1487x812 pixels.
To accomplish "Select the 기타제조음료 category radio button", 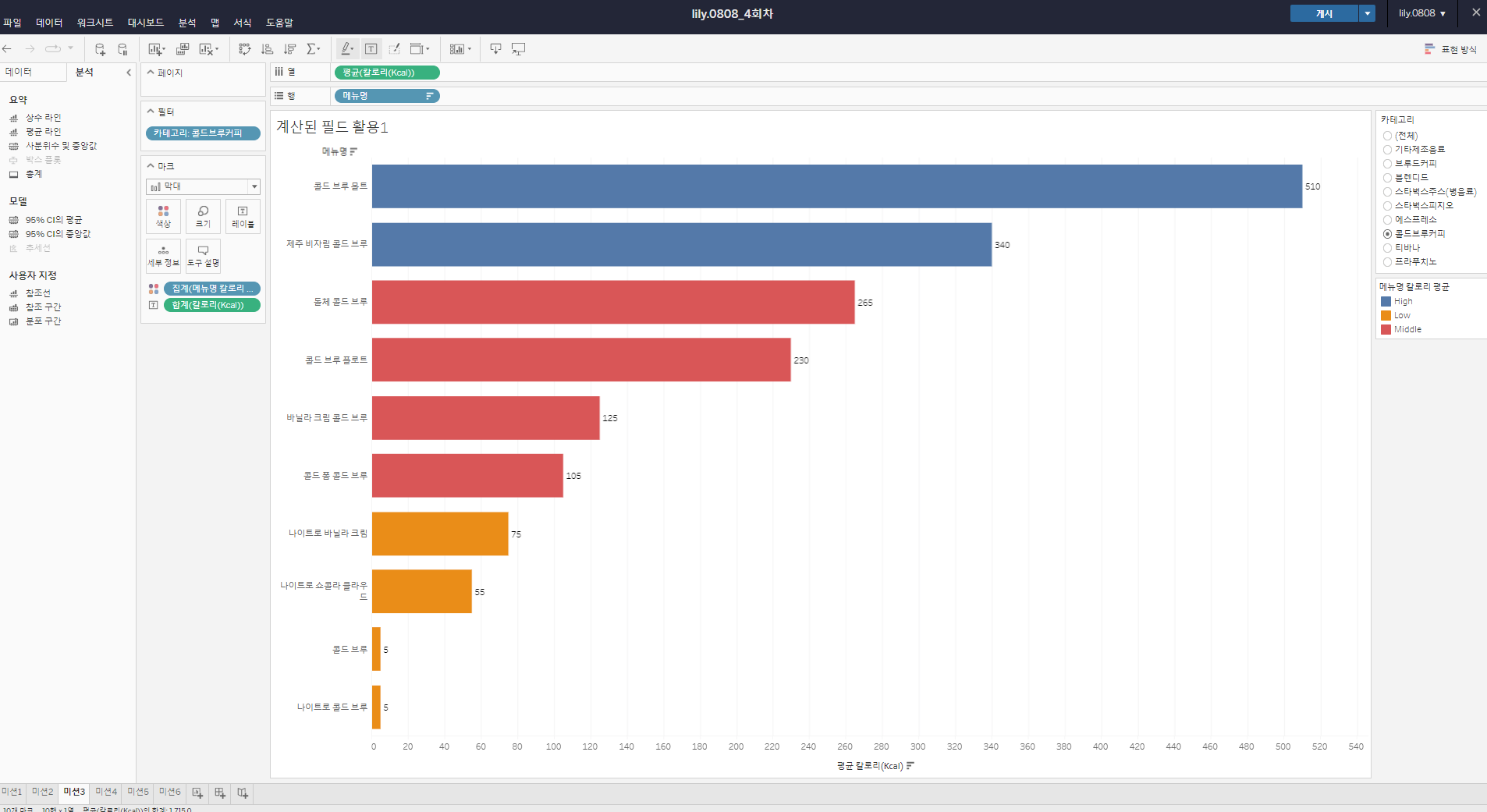I will tap(1387, 150).
